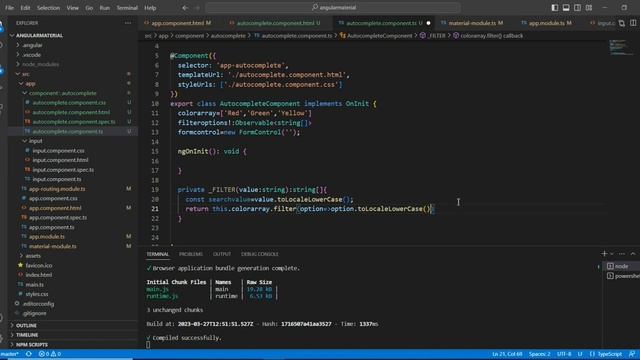640x360 pixels.
Task: Open favicon.ico file
Action: tap(38, 265)
